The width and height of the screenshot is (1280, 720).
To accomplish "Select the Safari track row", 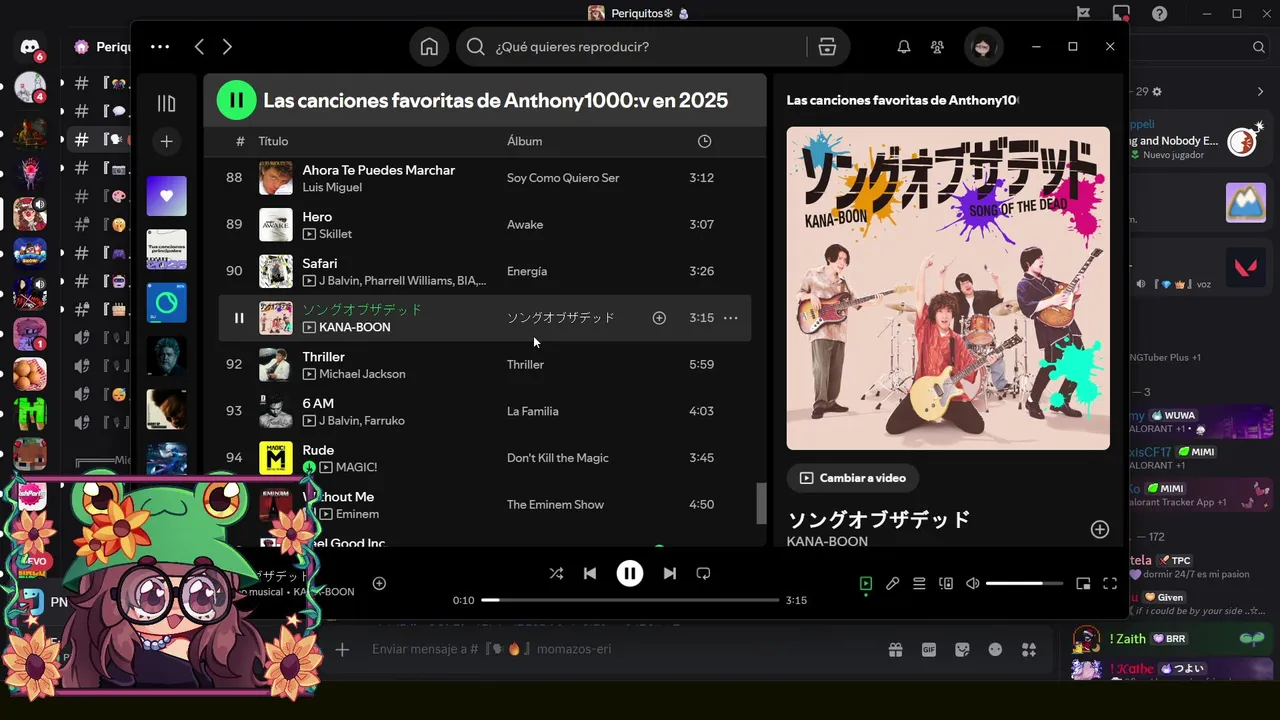I will pyautogui.click(x=485, y=271).
